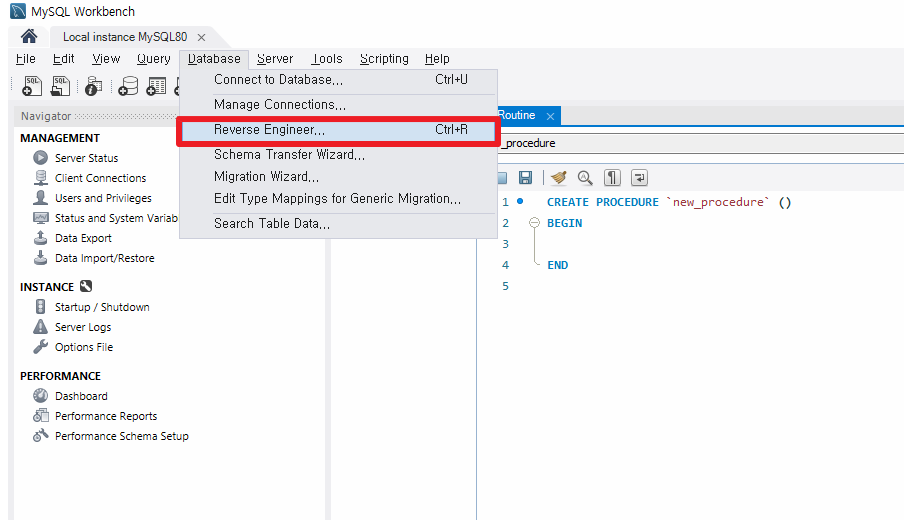The height and width of the screenshot is (520, 904).
Task: Open the Edit menu
Action: click(63, 59)
